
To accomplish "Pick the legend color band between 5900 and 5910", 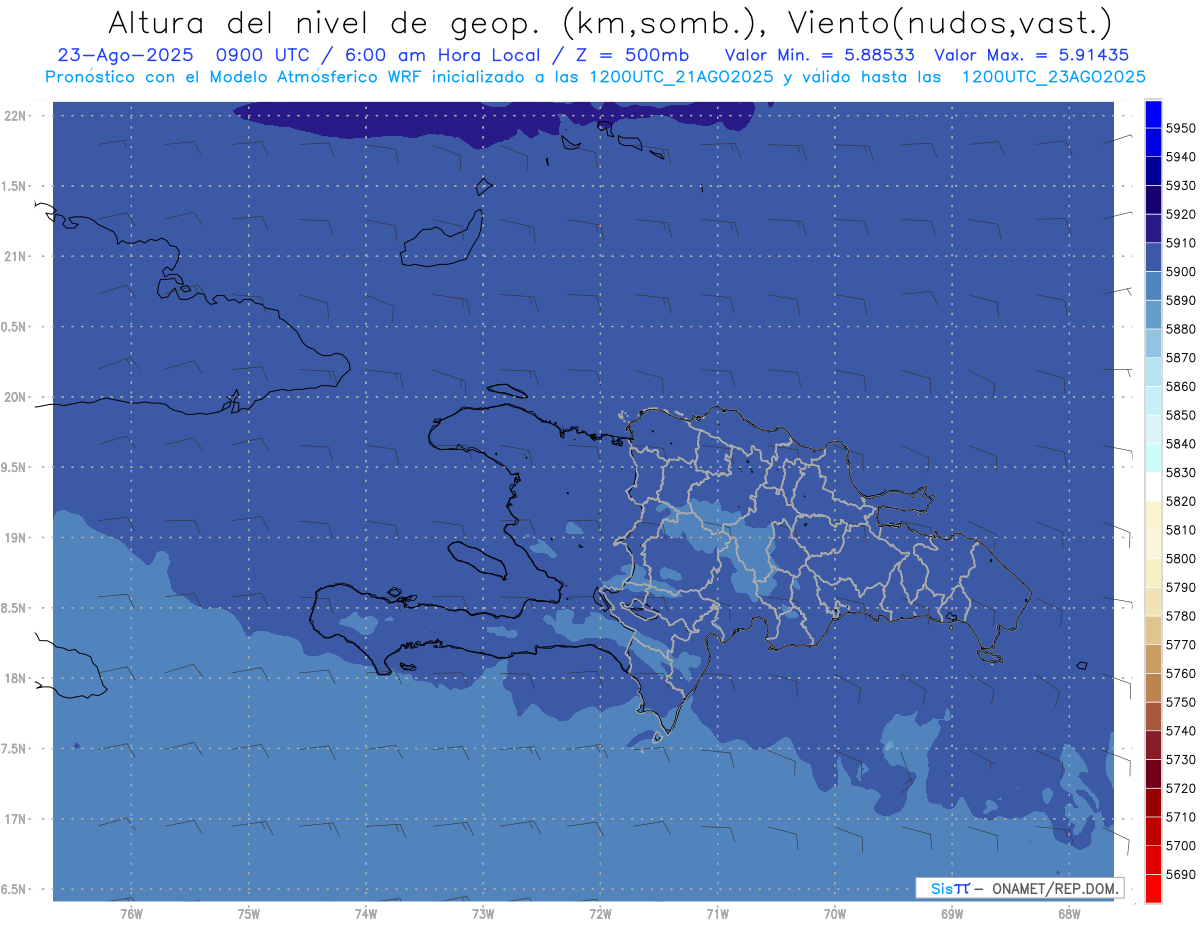I will 1152,257.
